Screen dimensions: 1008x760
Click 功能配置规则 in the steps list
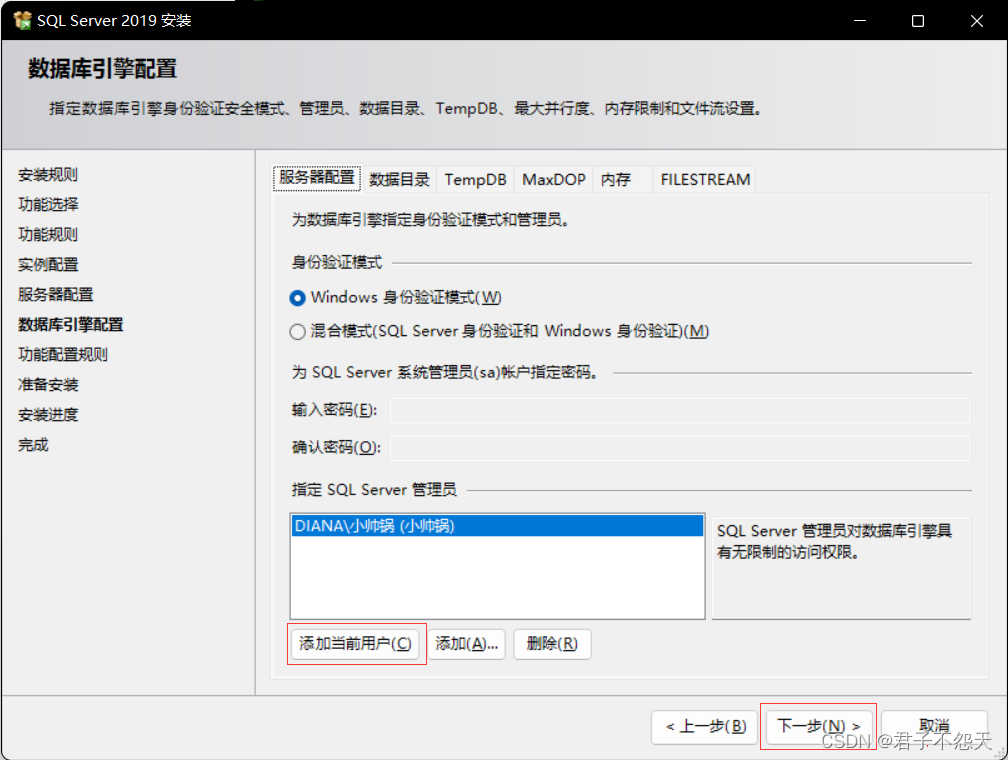pos(62,354)
